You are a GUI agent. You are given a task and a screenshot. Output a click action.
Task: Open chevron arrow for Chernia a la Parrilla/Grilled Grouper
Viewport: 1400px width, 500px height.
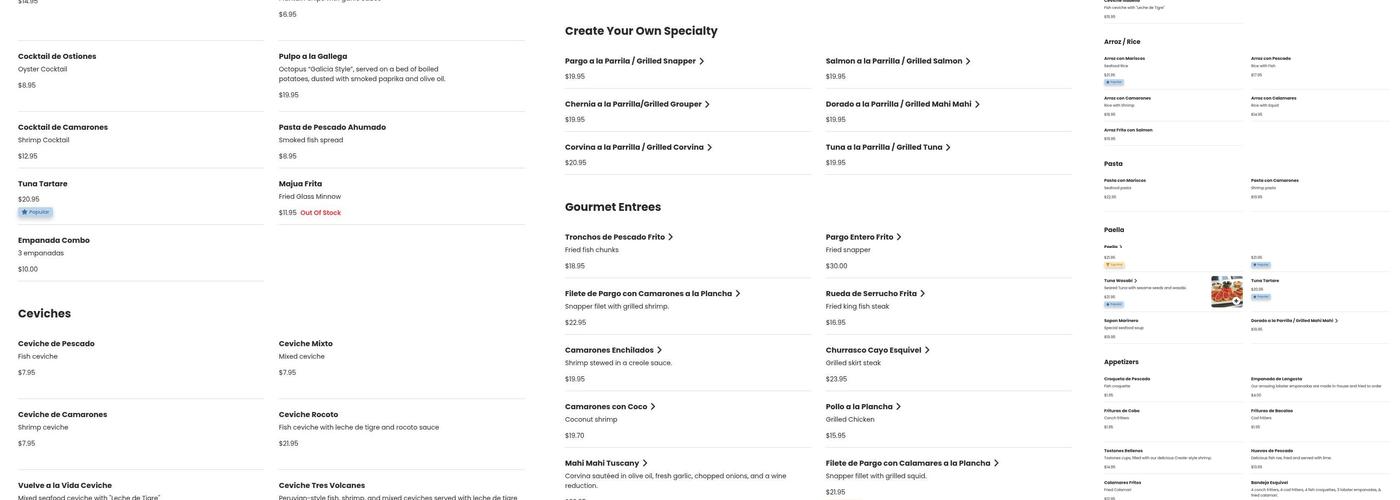(x=707, y=104)
